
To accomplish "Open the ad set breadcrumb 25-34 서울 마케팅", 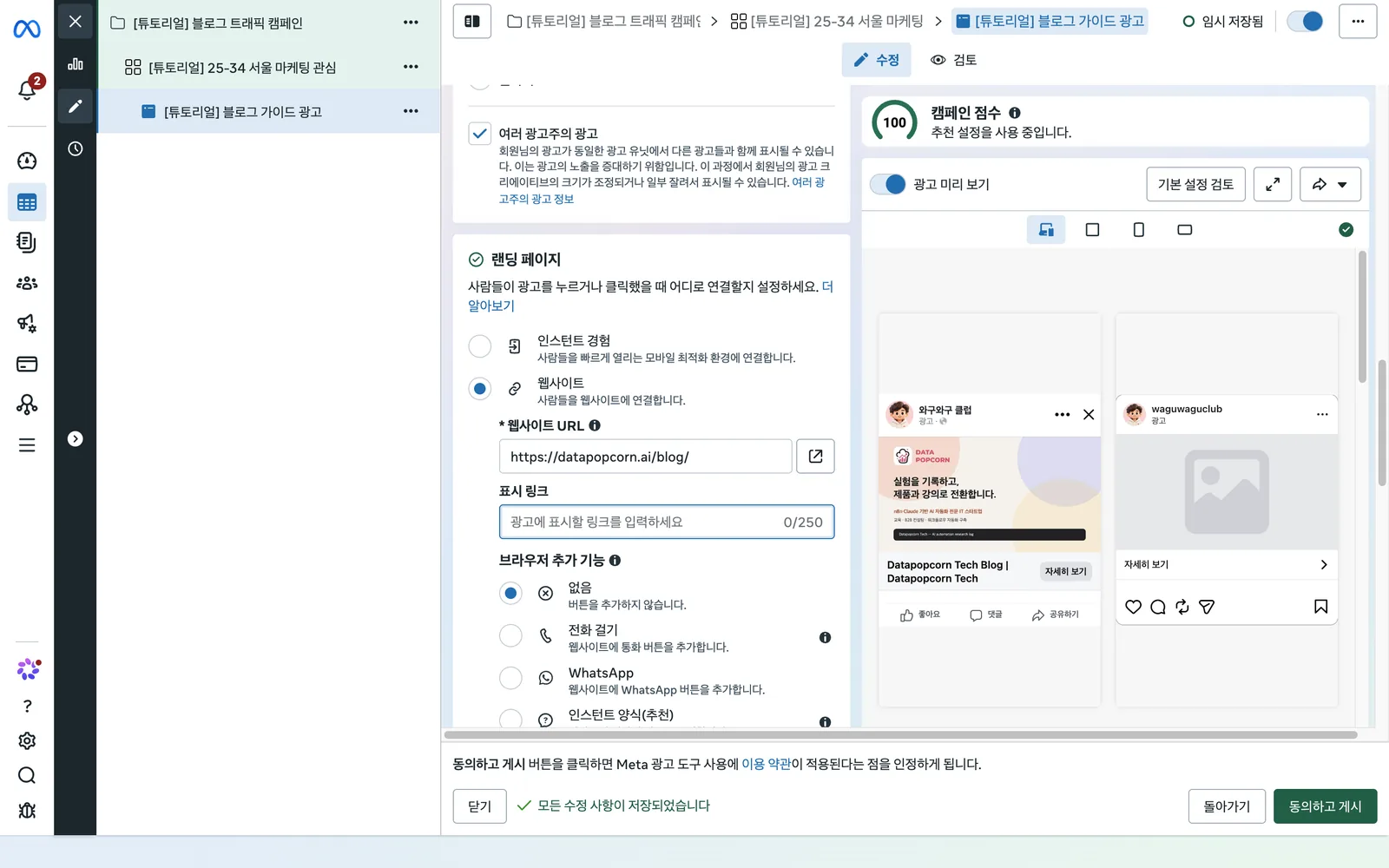I will [x=826, y=21].
